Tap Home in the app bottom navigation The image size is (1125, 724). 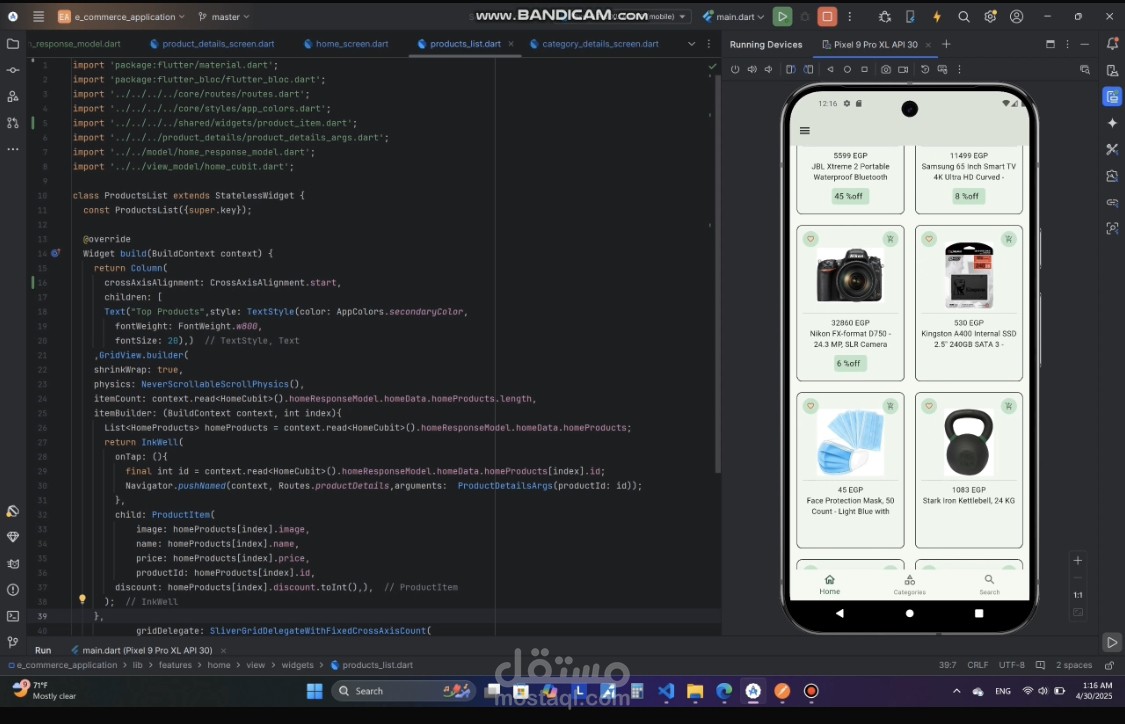coord(829,584)
